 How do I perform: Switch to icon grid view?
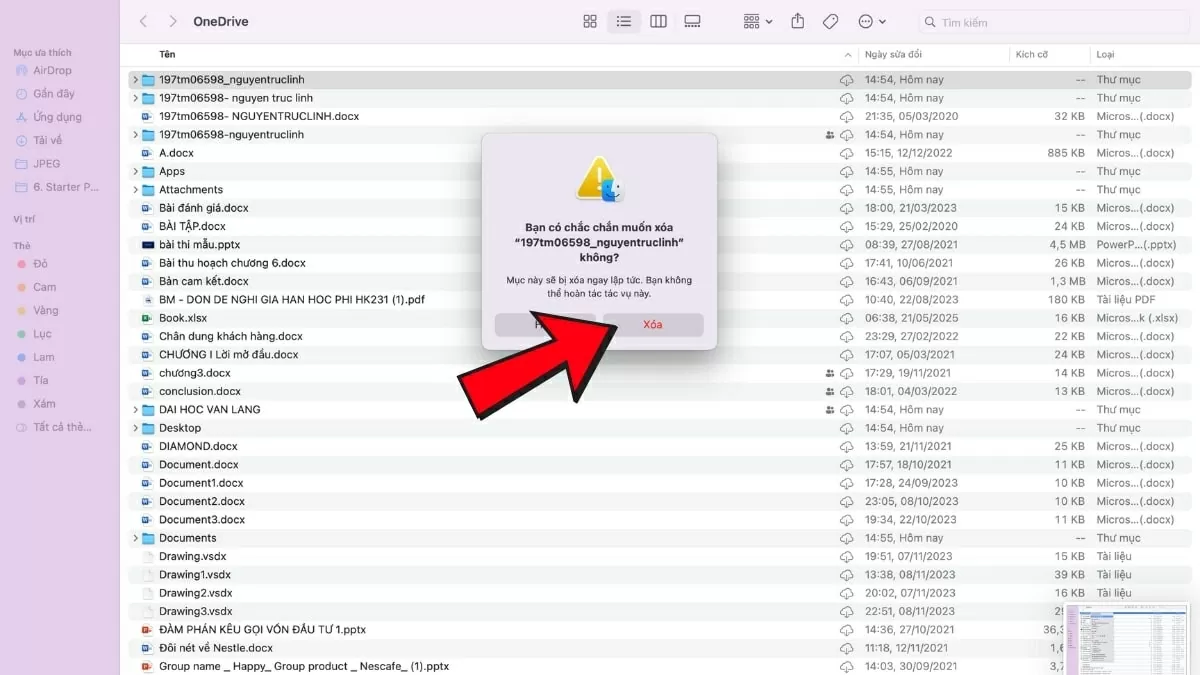[590, 22]
